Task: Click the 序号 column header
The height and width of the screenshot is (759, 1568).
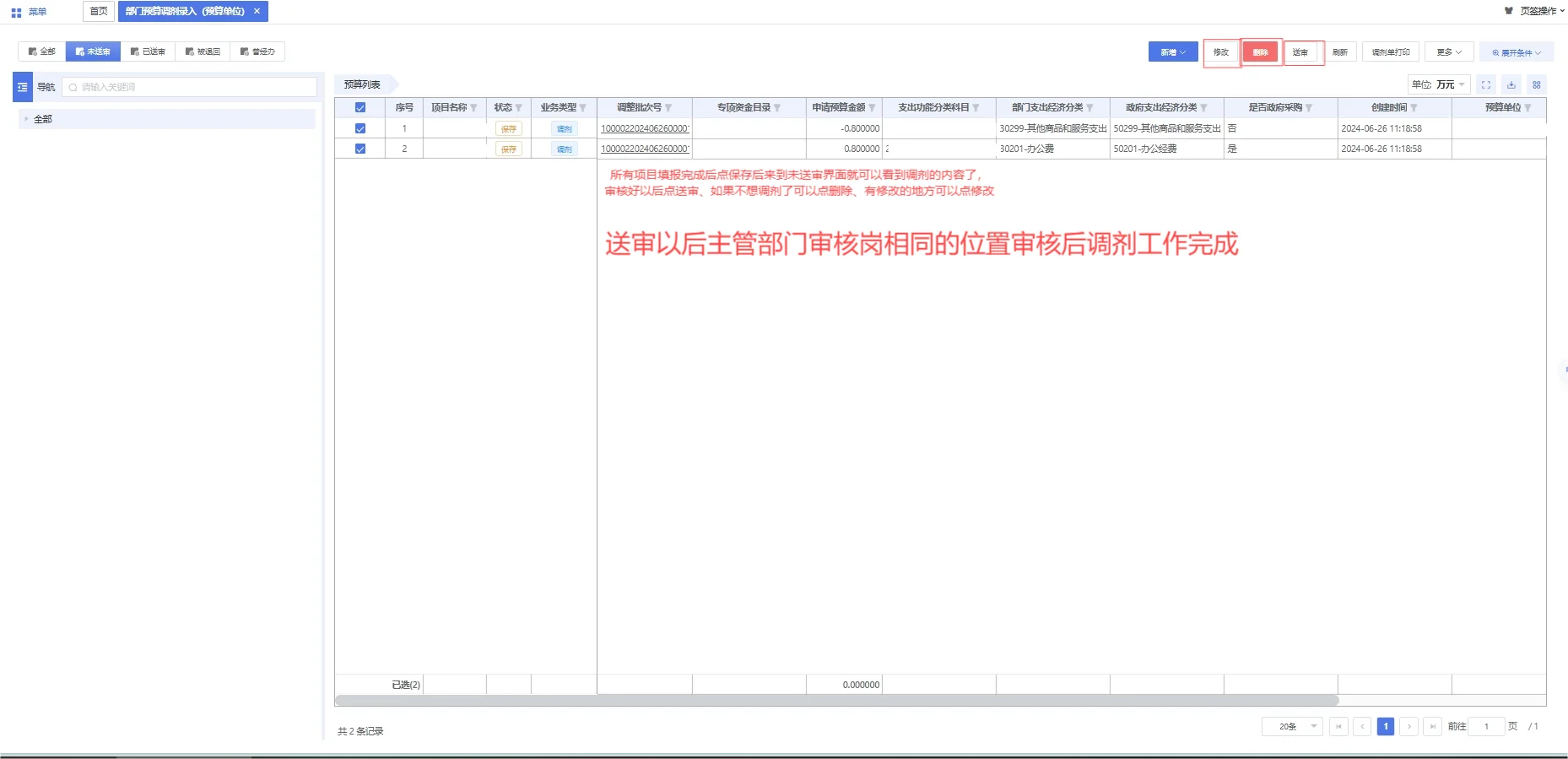Action: click(x=404, y=108)
